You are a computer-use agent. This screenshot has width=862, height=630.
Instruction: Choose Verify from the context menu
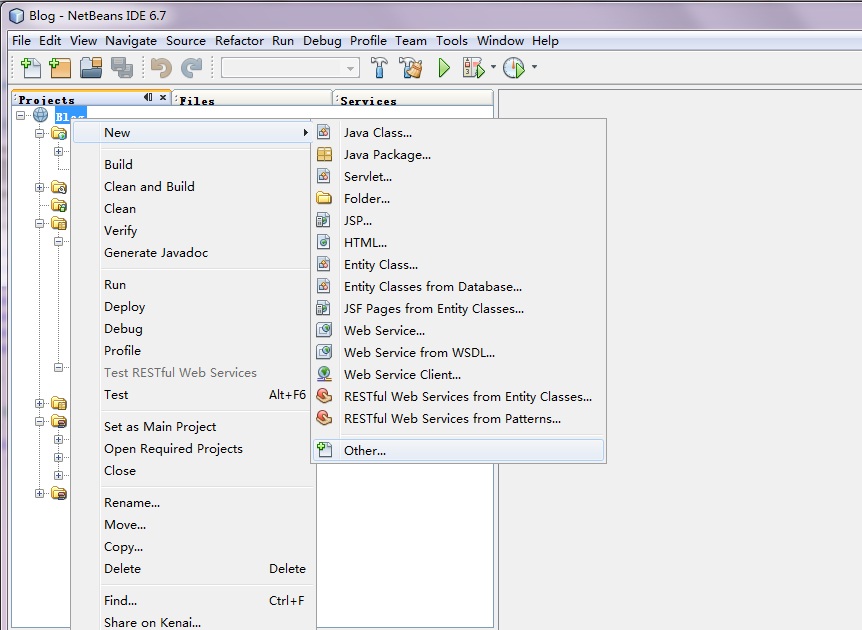click(120, 231)
